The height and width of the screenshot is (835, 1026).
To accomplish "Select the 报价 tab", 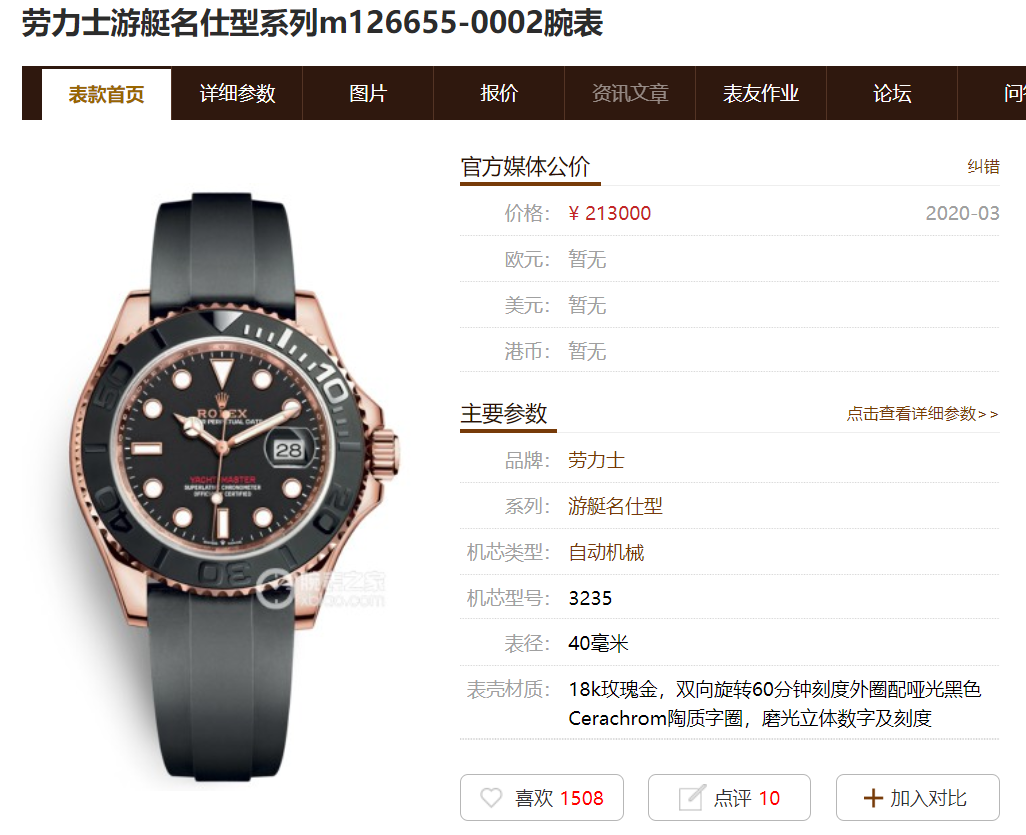I will tap(499, 94).
